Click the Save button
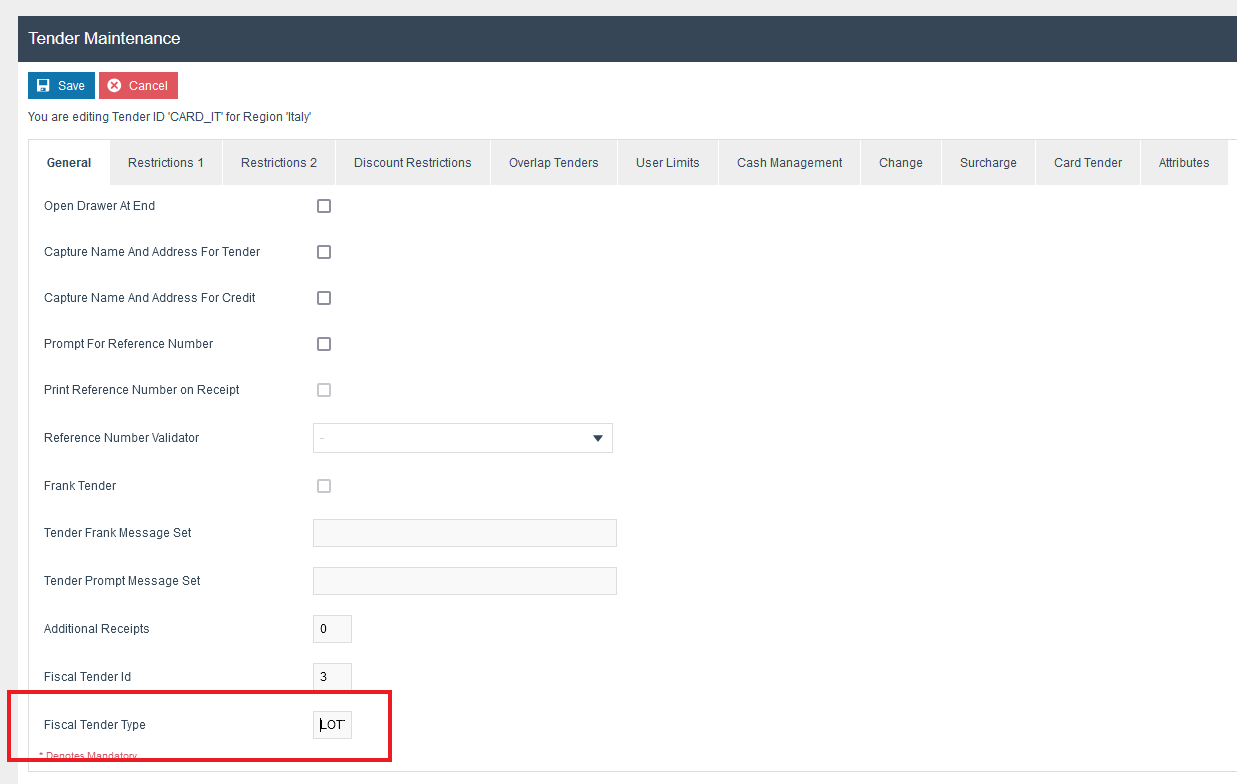Image resolution: width=1237 pixels, height=784 pixels. pyautogui.click(x=61, y=86)
